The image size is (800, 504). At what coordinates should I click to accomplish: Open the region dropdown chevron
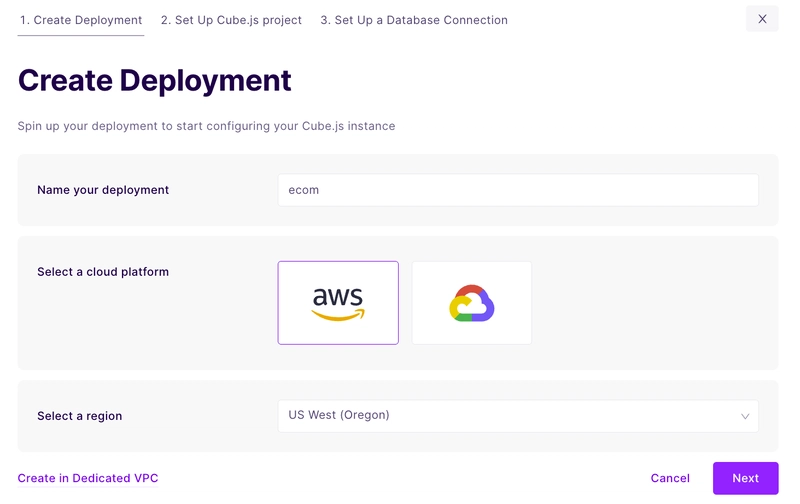click(x=745, y=416)
